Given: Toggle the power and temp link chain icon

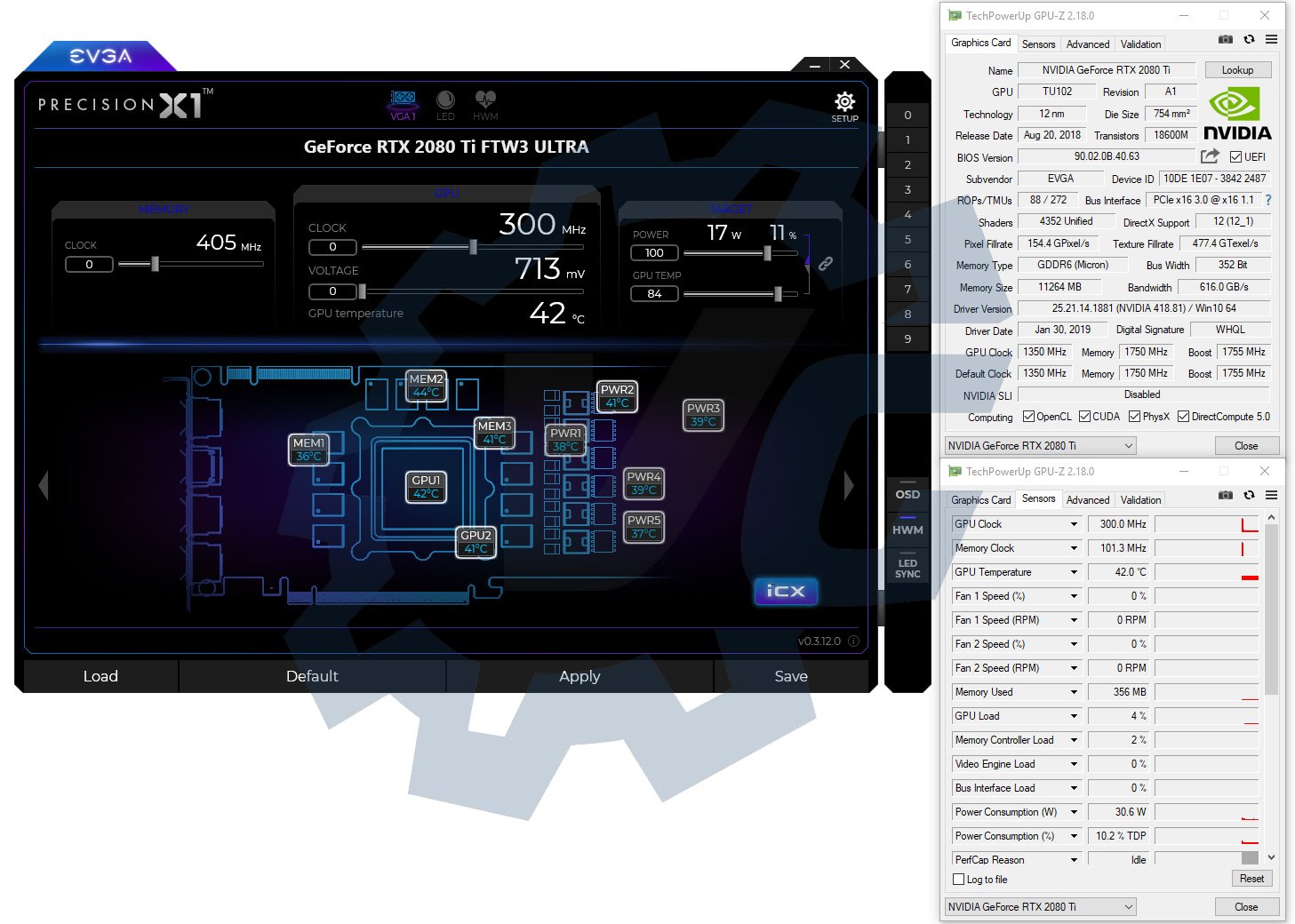Looking at the screenshot, I should pyautogui.click(x=826, y=264).
